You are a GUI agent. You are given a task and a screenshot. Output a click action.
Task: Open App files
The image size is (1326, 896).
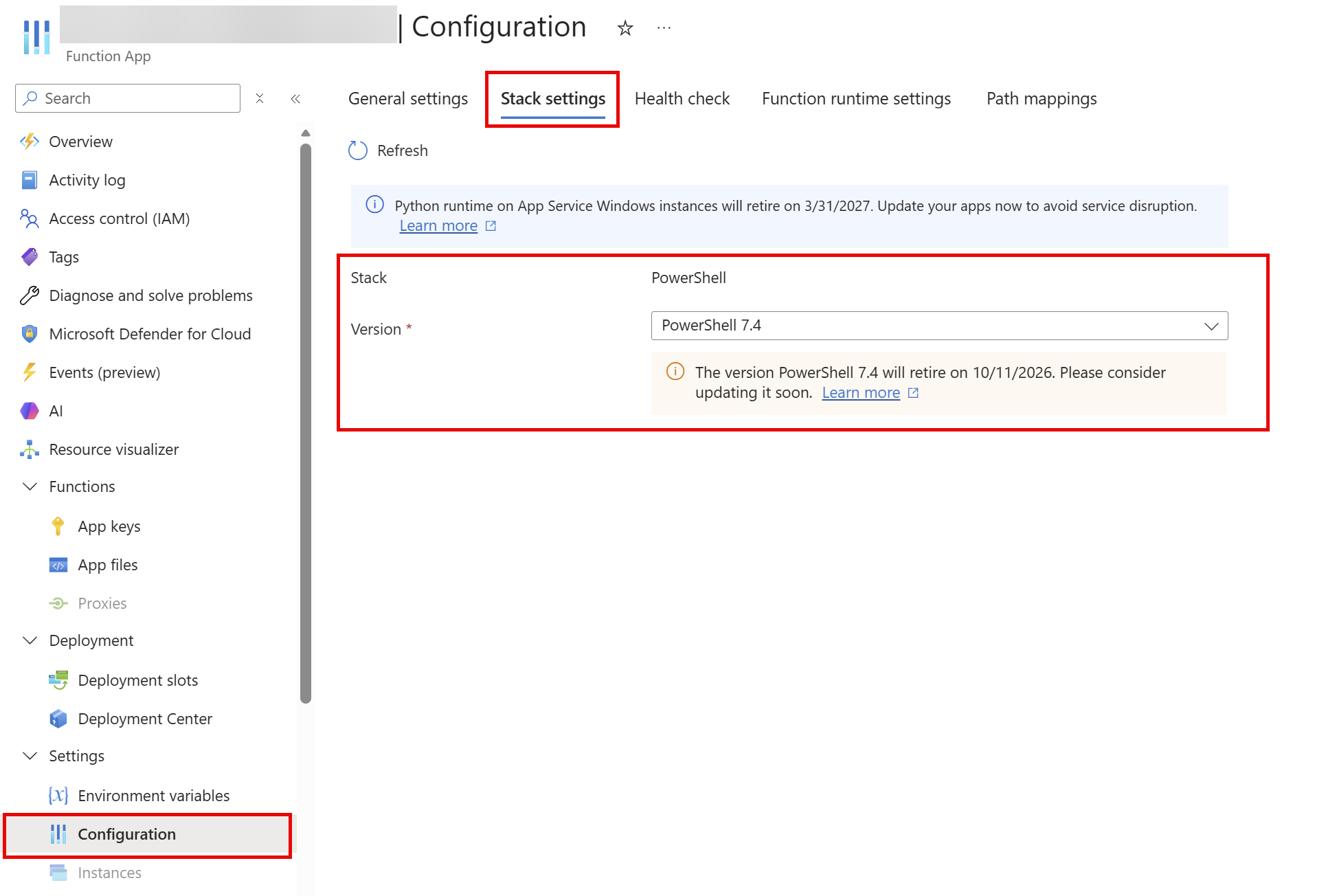tap(107, 565)
